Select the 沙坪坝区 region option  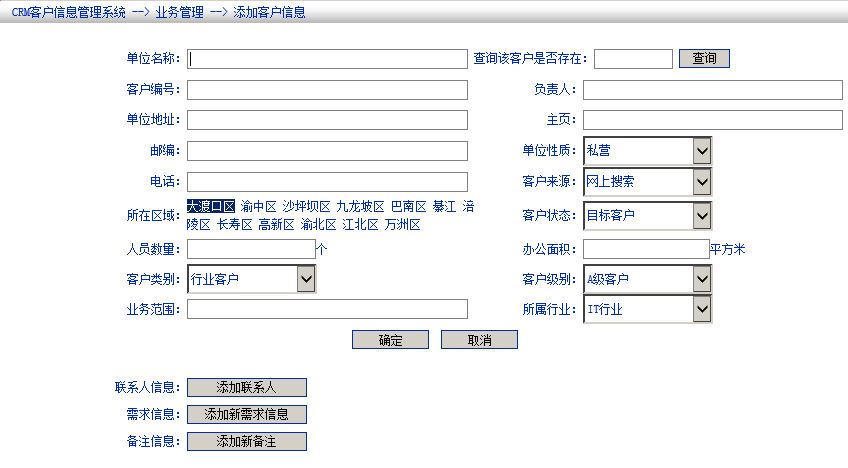(306, 207)
